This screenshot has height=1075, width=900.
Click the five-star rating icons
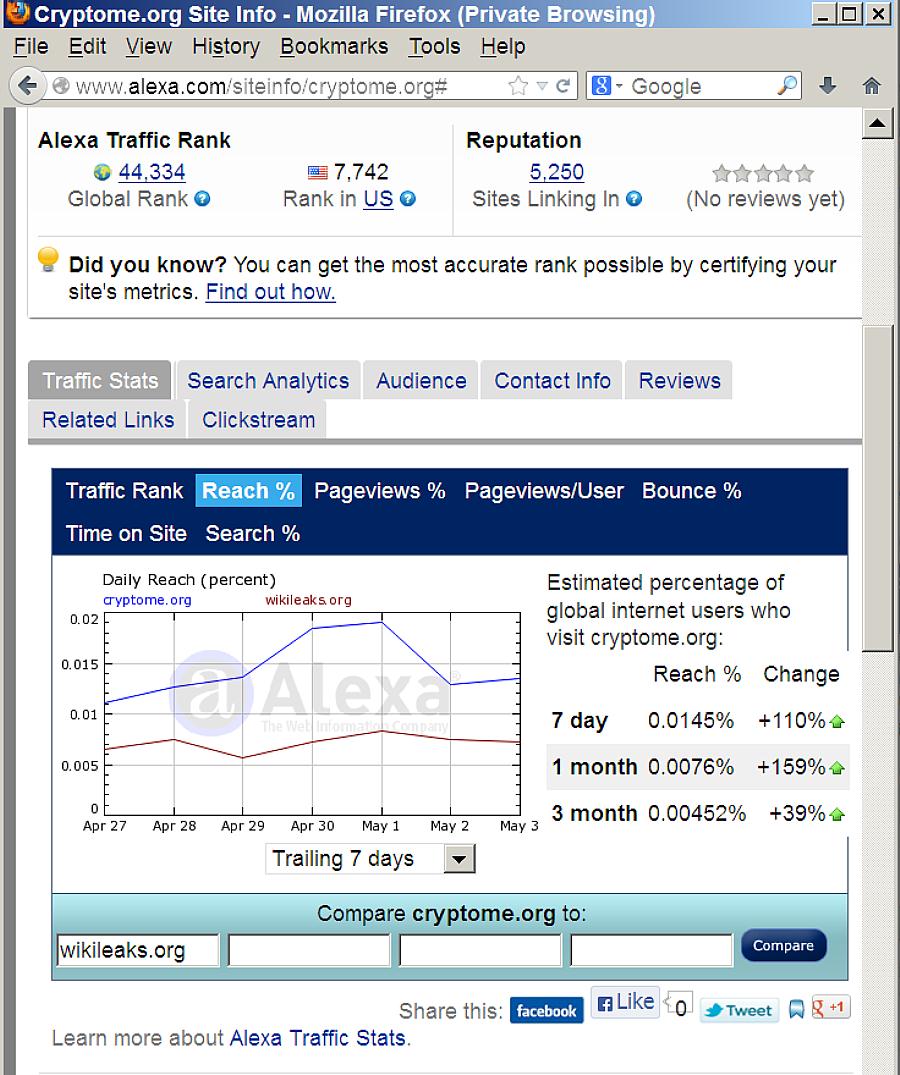click(763, 173)
